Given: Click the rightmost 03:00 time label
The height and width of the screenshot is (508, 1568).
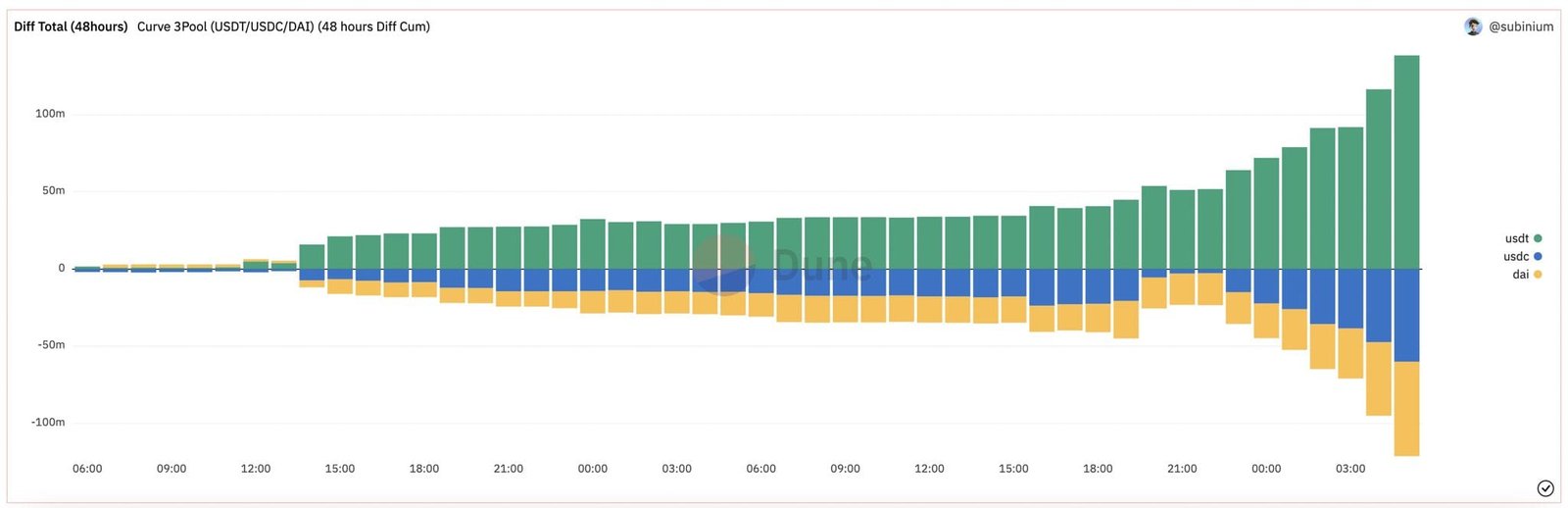Looking at the screenshot, I should pos(1349,469).
